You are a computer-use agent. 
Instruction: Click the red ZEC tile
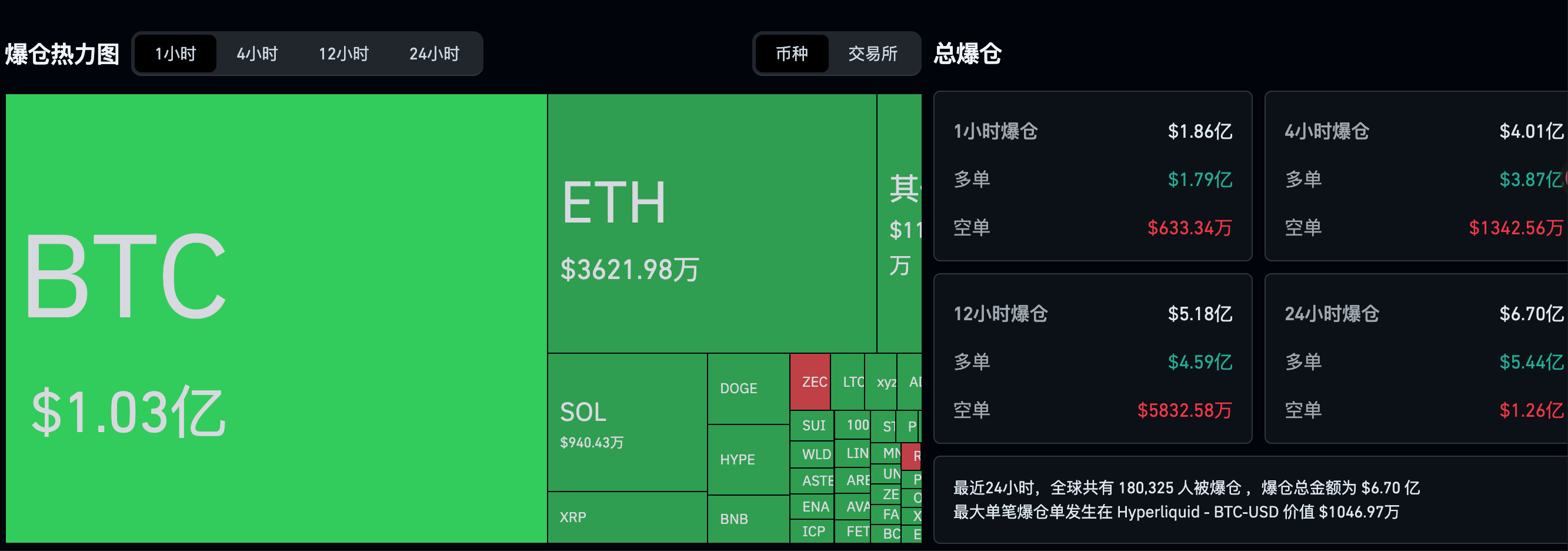(810, 381)
